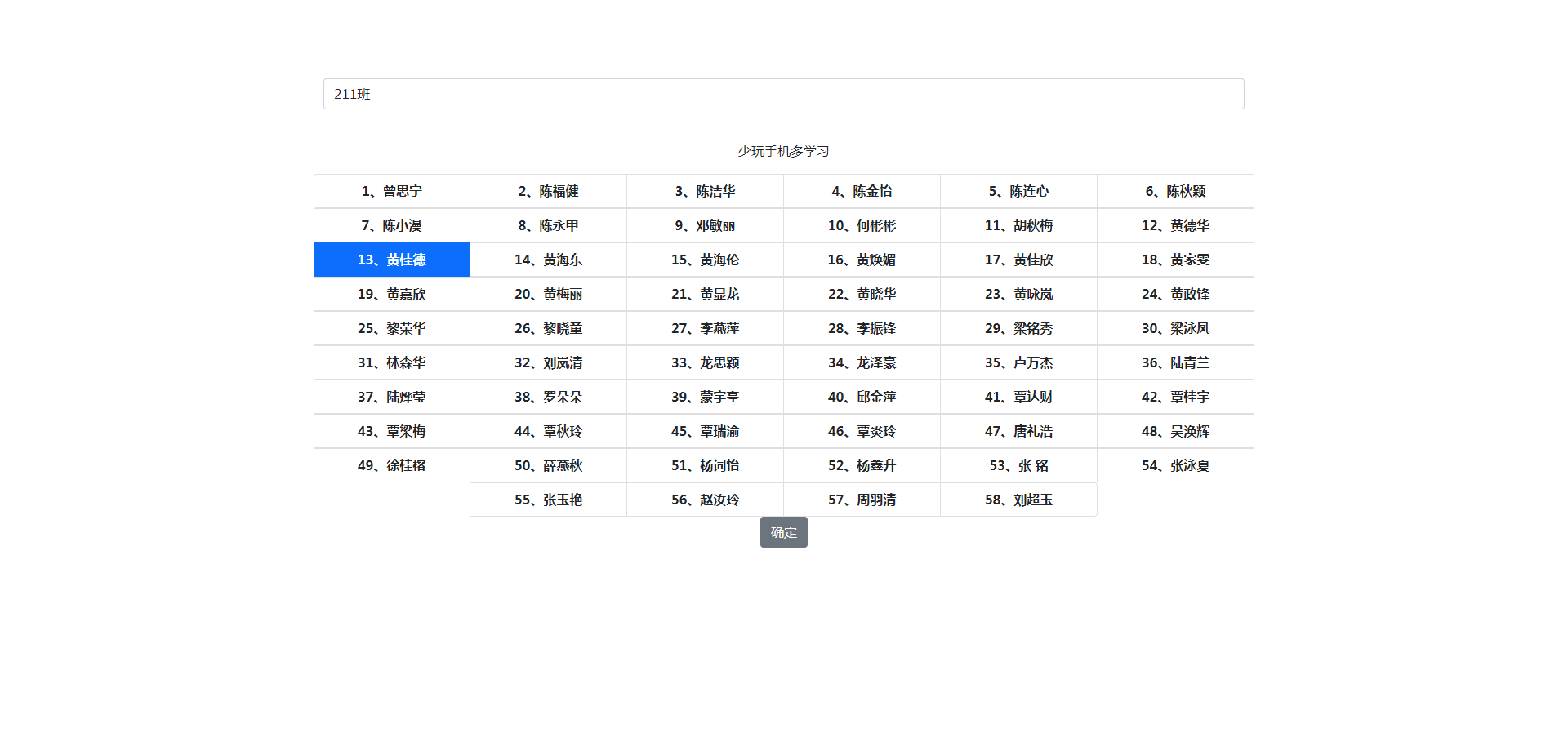
Task: Deselect highlighted student 13、黄桂德
Action: (x=392, y=260)
